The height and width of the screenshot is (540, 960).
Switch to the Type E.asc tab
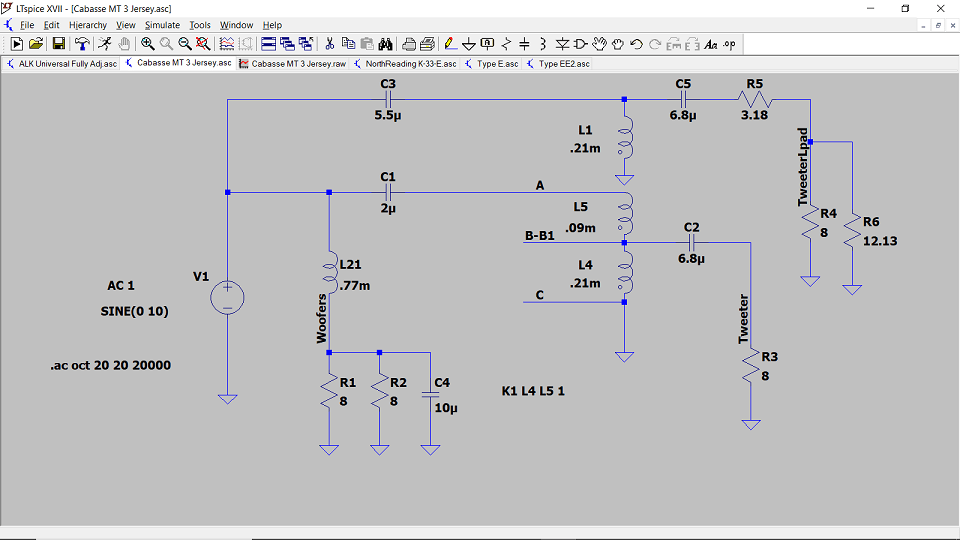click(x=492, y=64)
